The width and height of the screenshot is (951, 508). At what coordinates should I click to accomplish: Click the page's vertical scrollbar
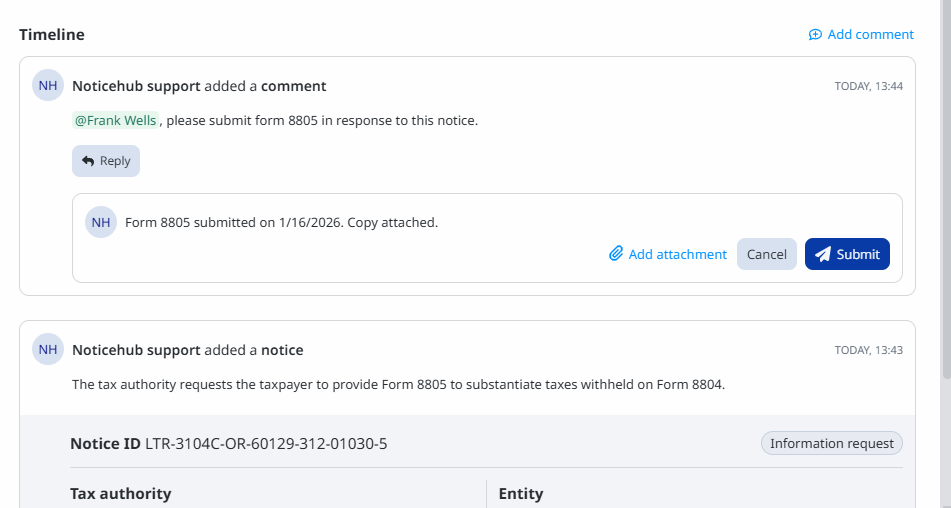click(945, 200)
